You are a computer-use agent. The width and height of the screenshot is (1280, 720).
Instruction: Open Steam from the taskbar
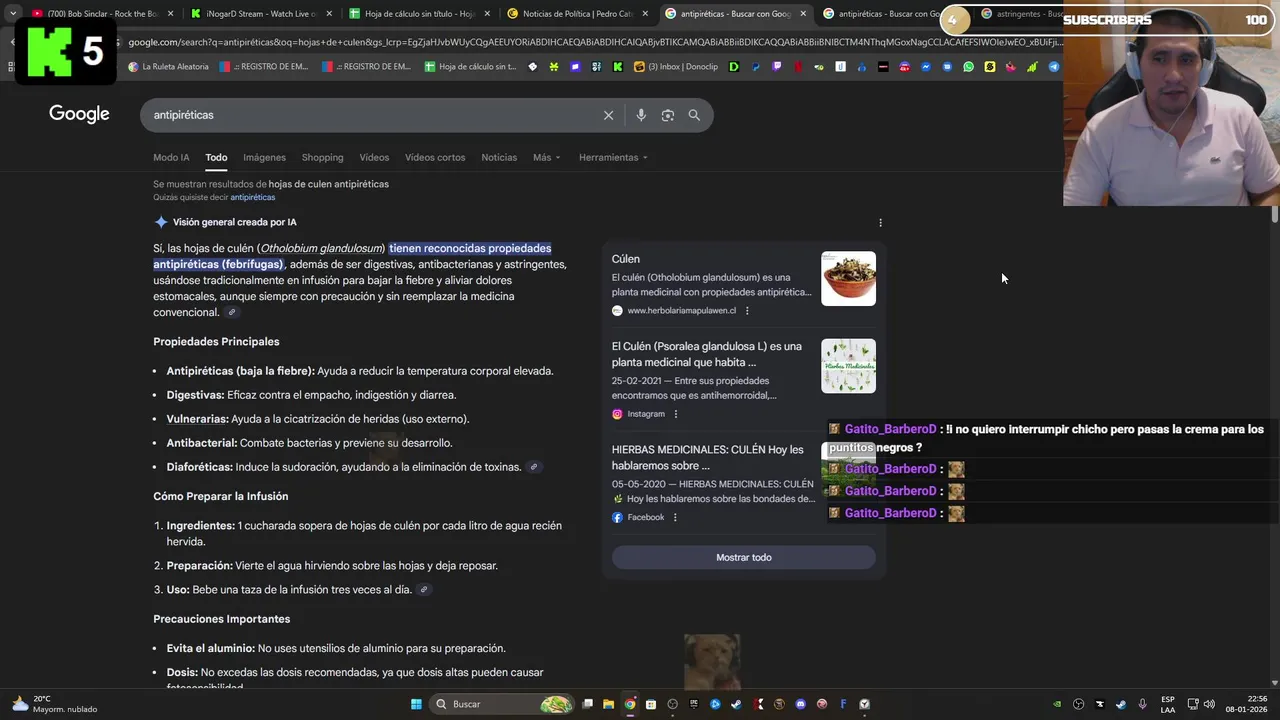(736, 704)
